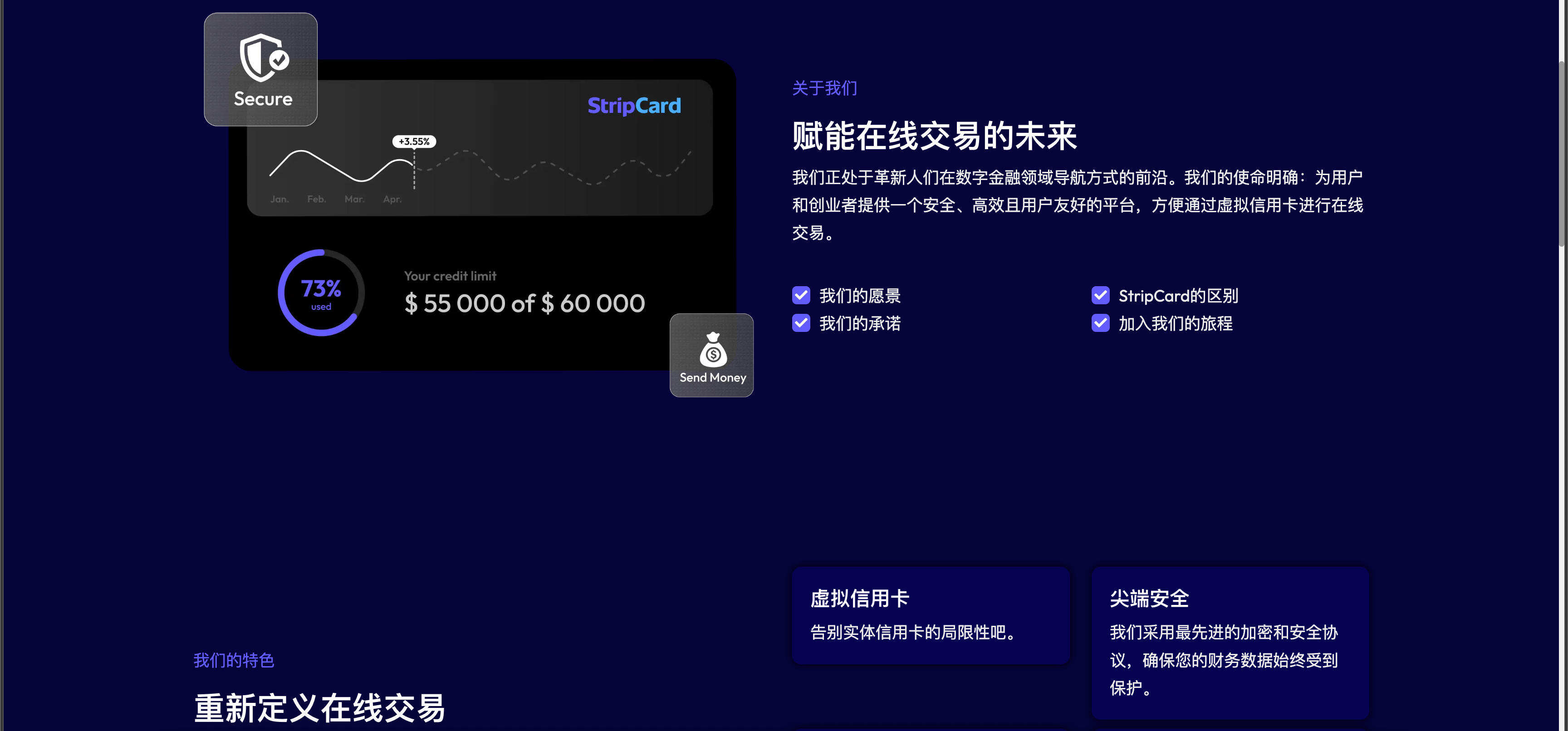Click the dollar sign inside the money bag

712,355
